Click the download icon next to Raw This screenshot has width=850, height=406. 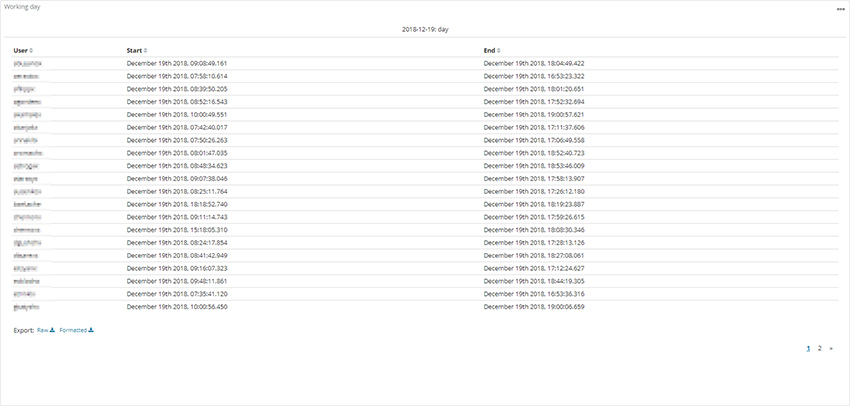tap(52, 329)
